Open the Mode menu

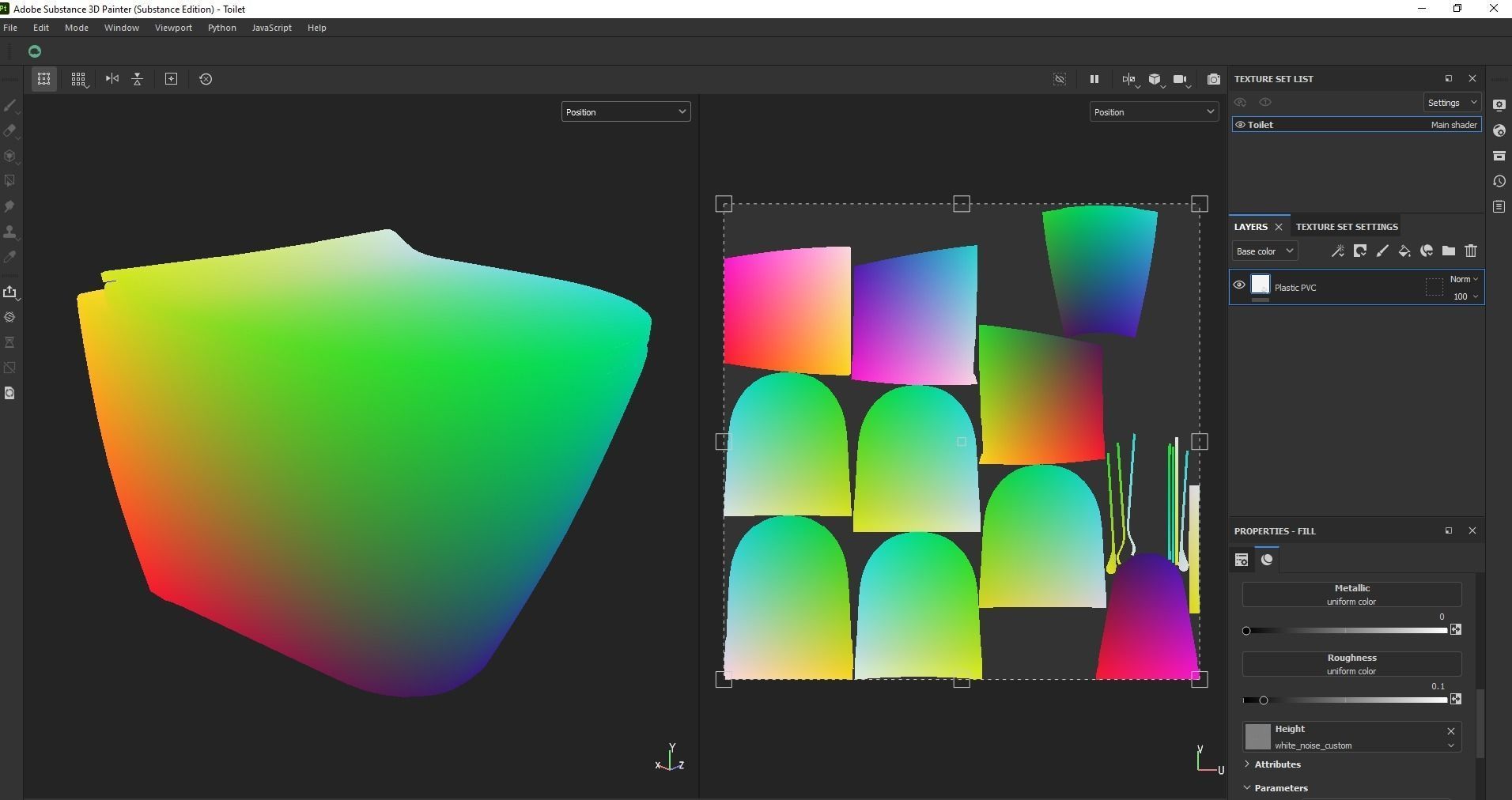coord(77,28)
